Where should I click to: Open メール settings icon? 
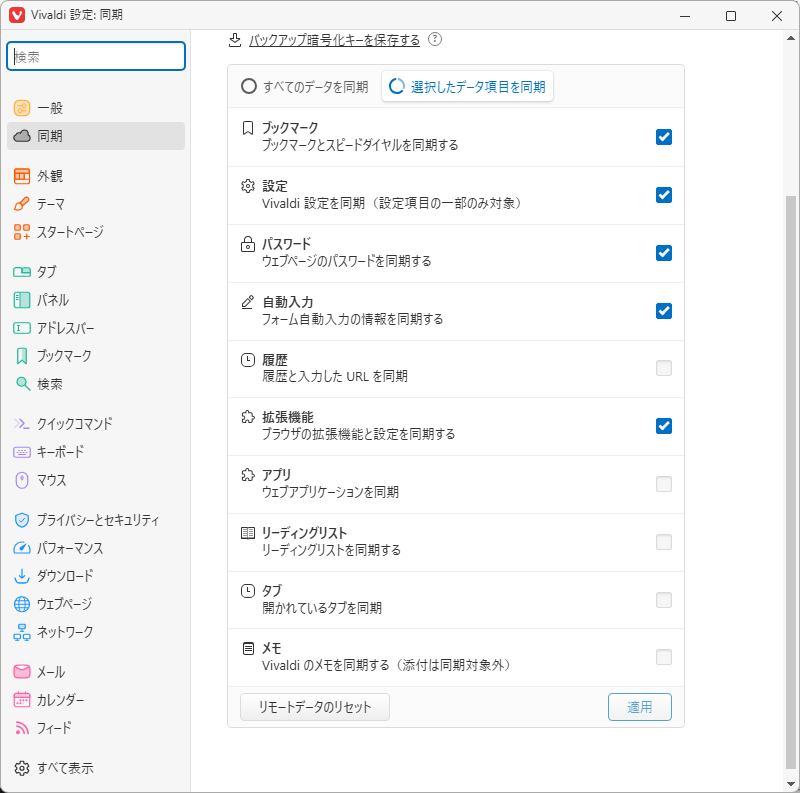tap(21, 672)
